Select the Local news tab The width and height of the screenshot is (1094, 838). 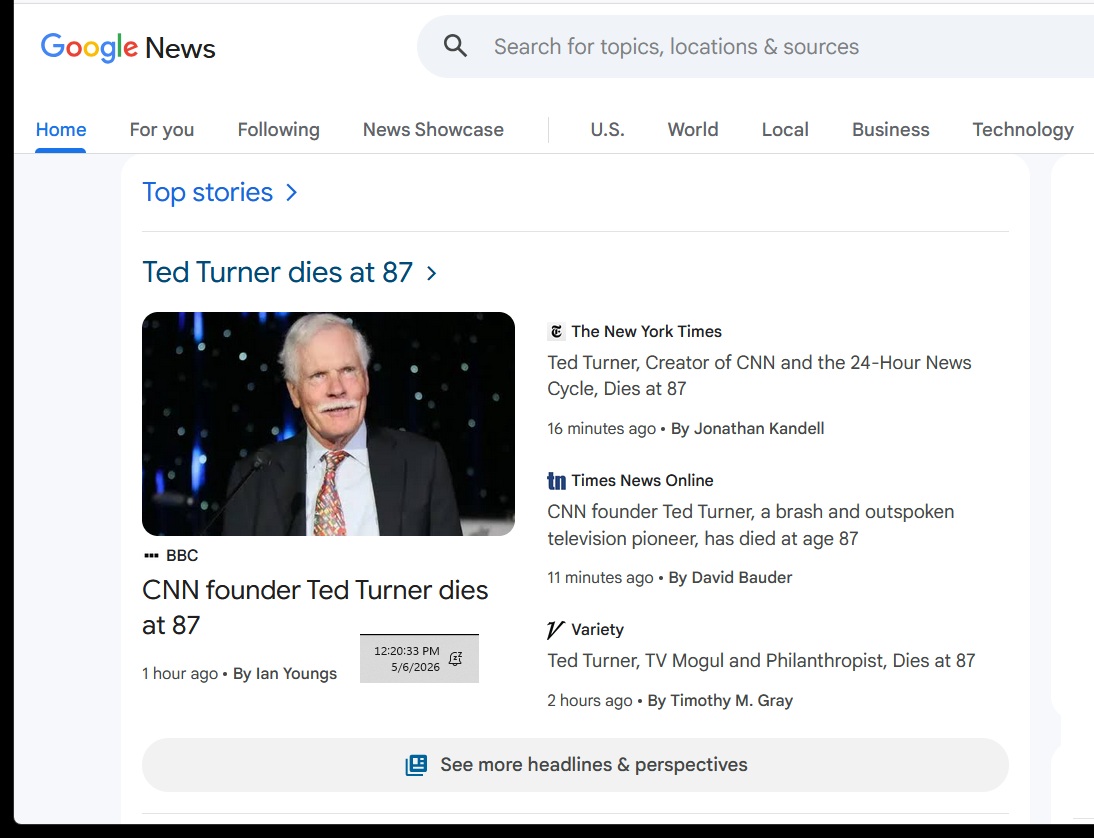(785, 130)
